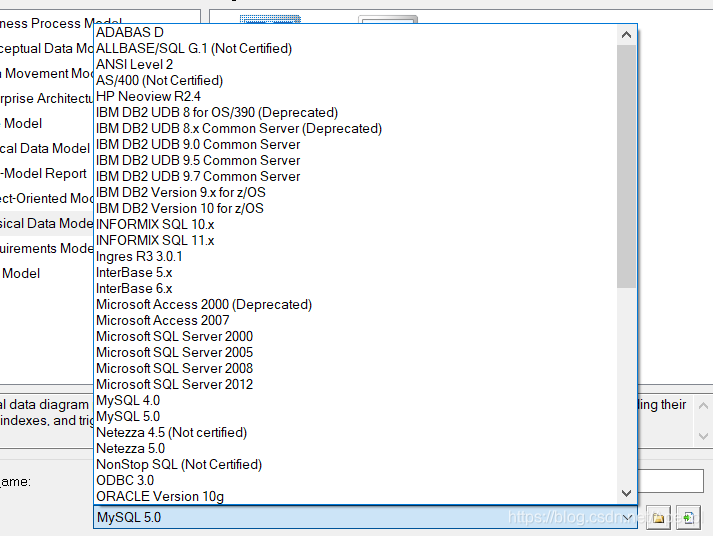Select Physical Data Model type

coord(46,223)
